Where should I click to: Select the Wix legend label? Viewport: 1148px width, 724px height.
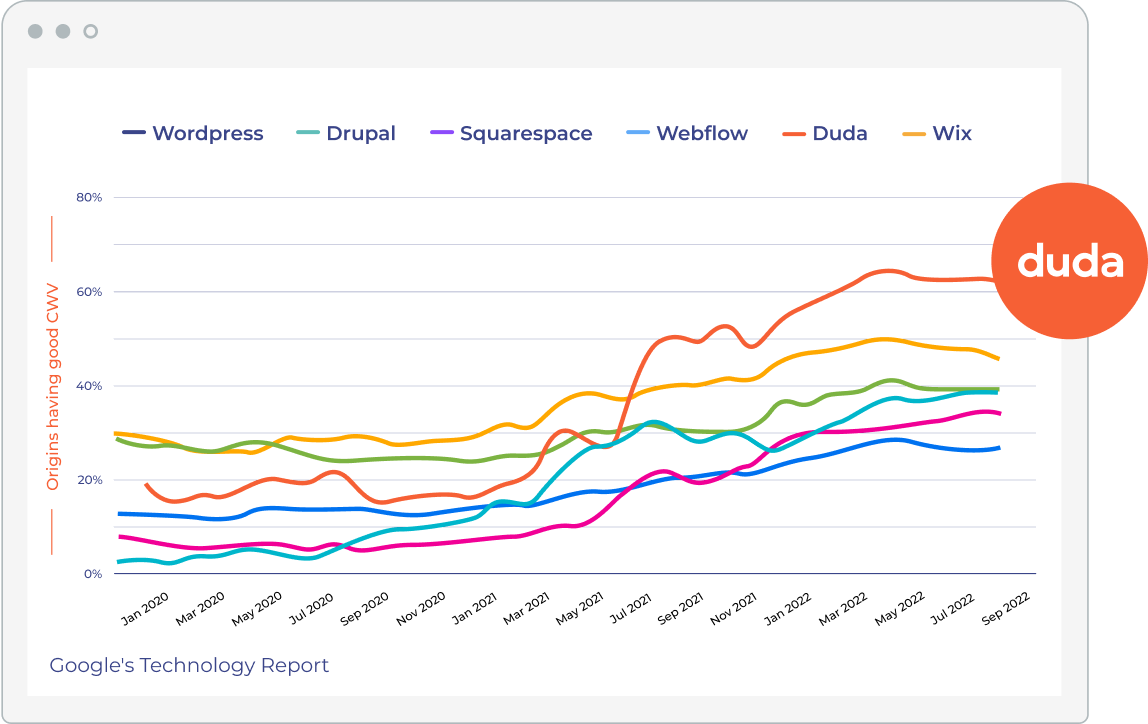point(952,133)
